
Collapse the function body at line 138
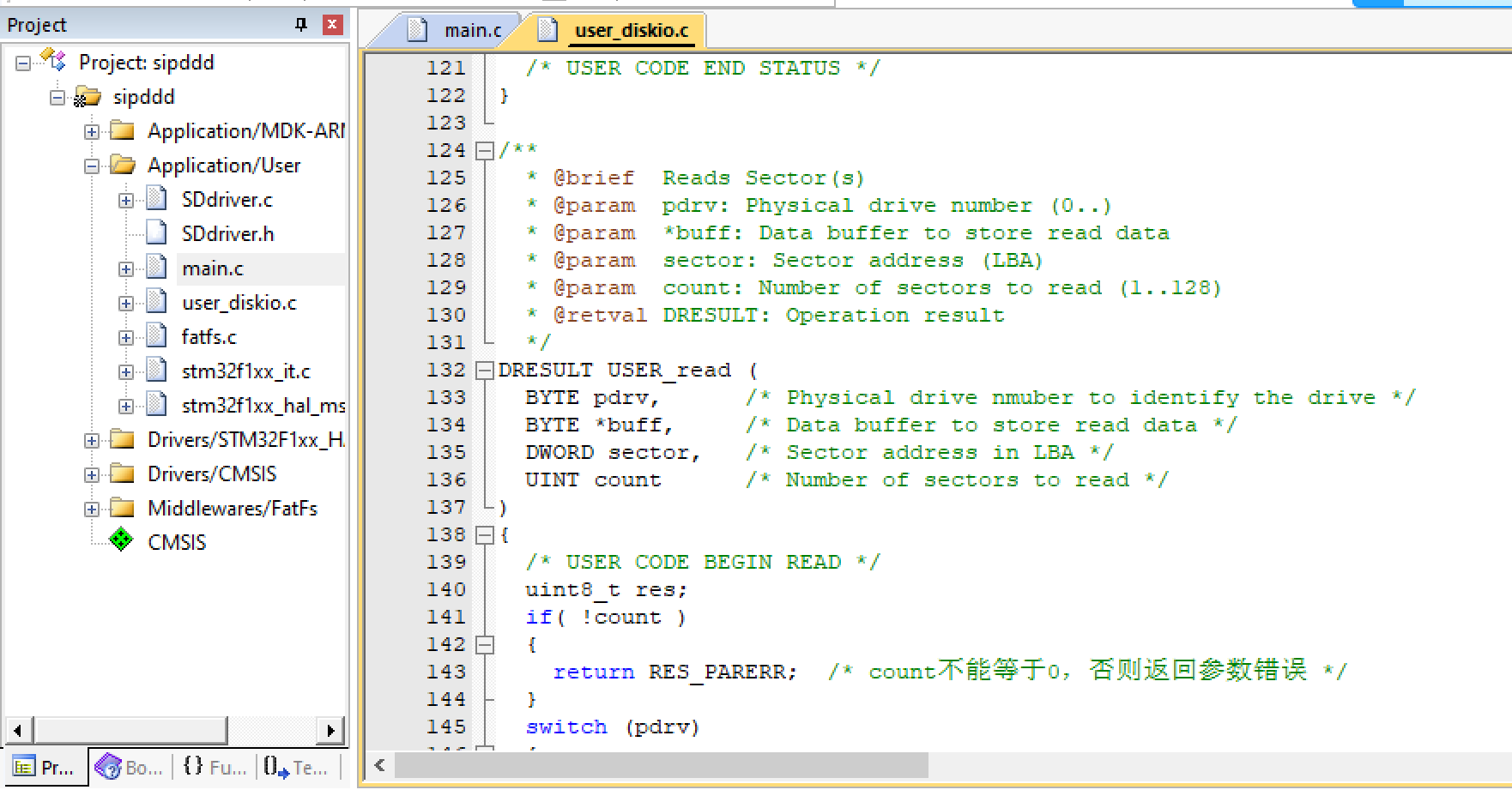485,535
